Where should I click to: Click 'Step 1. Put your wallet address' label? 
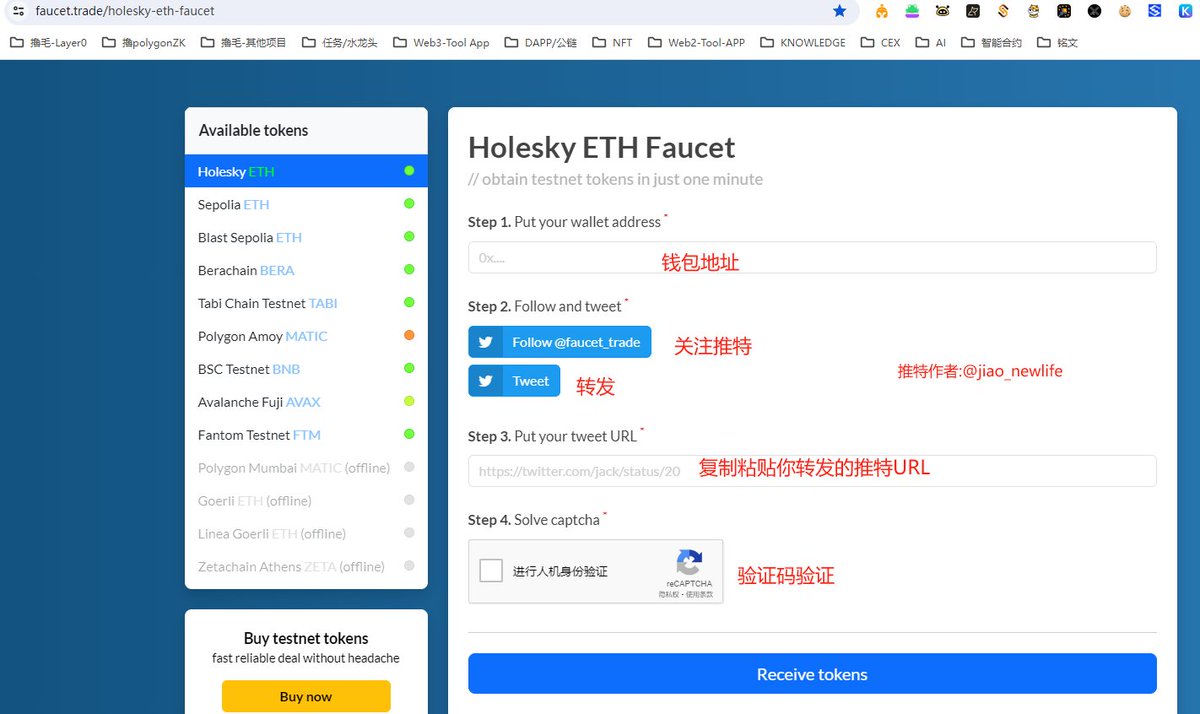tap(564, 222)
